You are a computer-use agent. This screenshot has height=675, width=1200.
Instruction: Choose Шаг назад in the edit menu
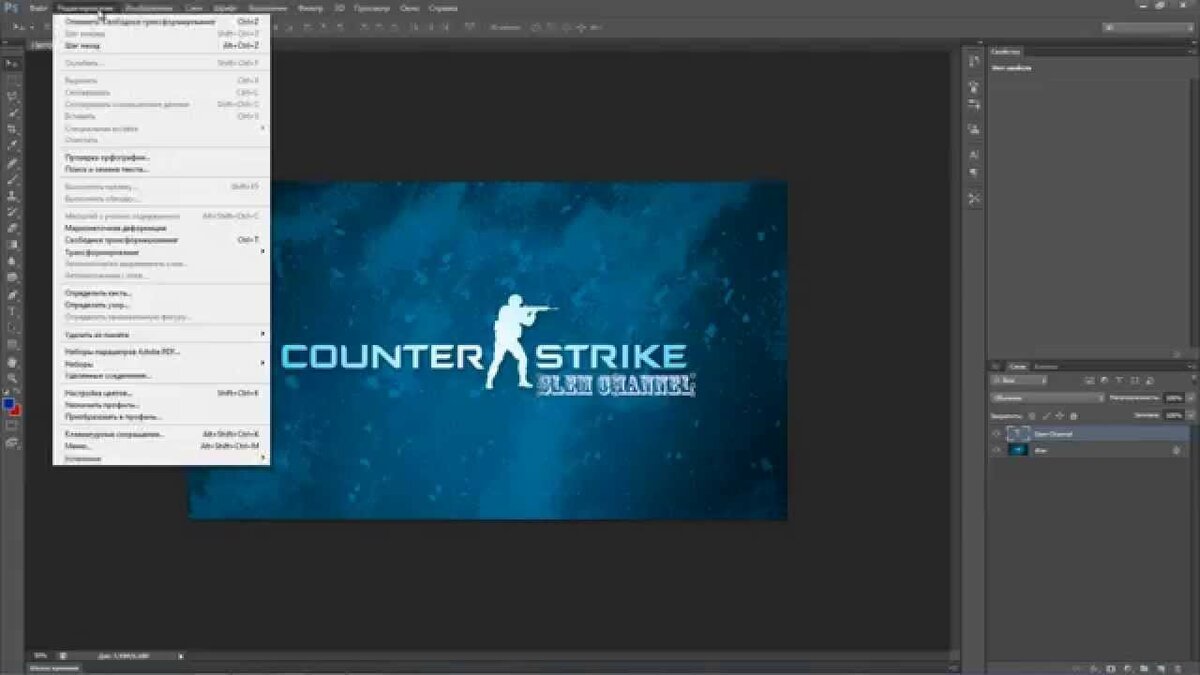pos(160,45)
